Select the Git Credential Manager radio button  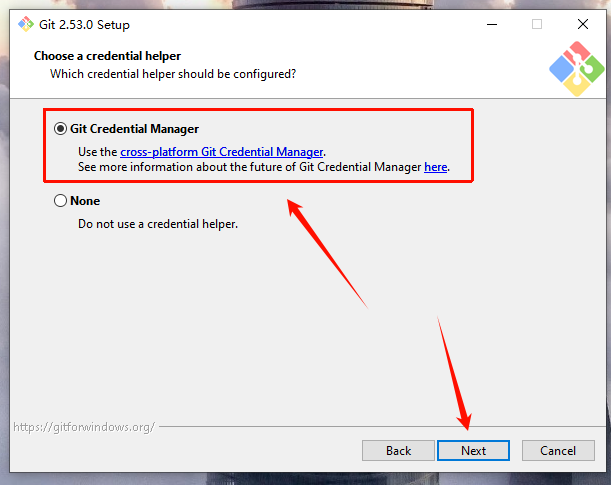[61, 129]
